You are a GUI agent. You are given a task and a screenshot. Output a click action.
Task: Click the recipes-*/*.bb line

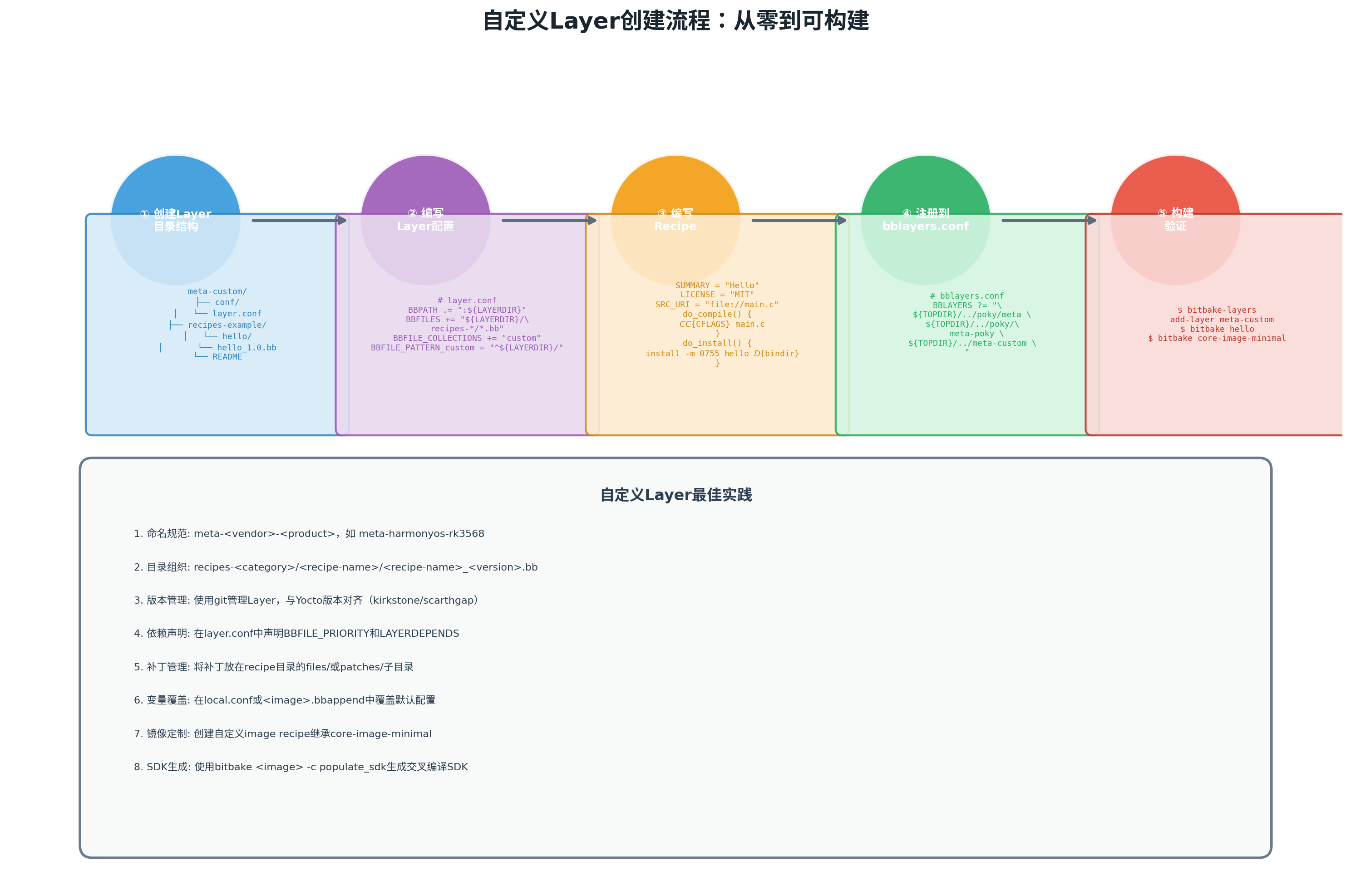(467, 329)
